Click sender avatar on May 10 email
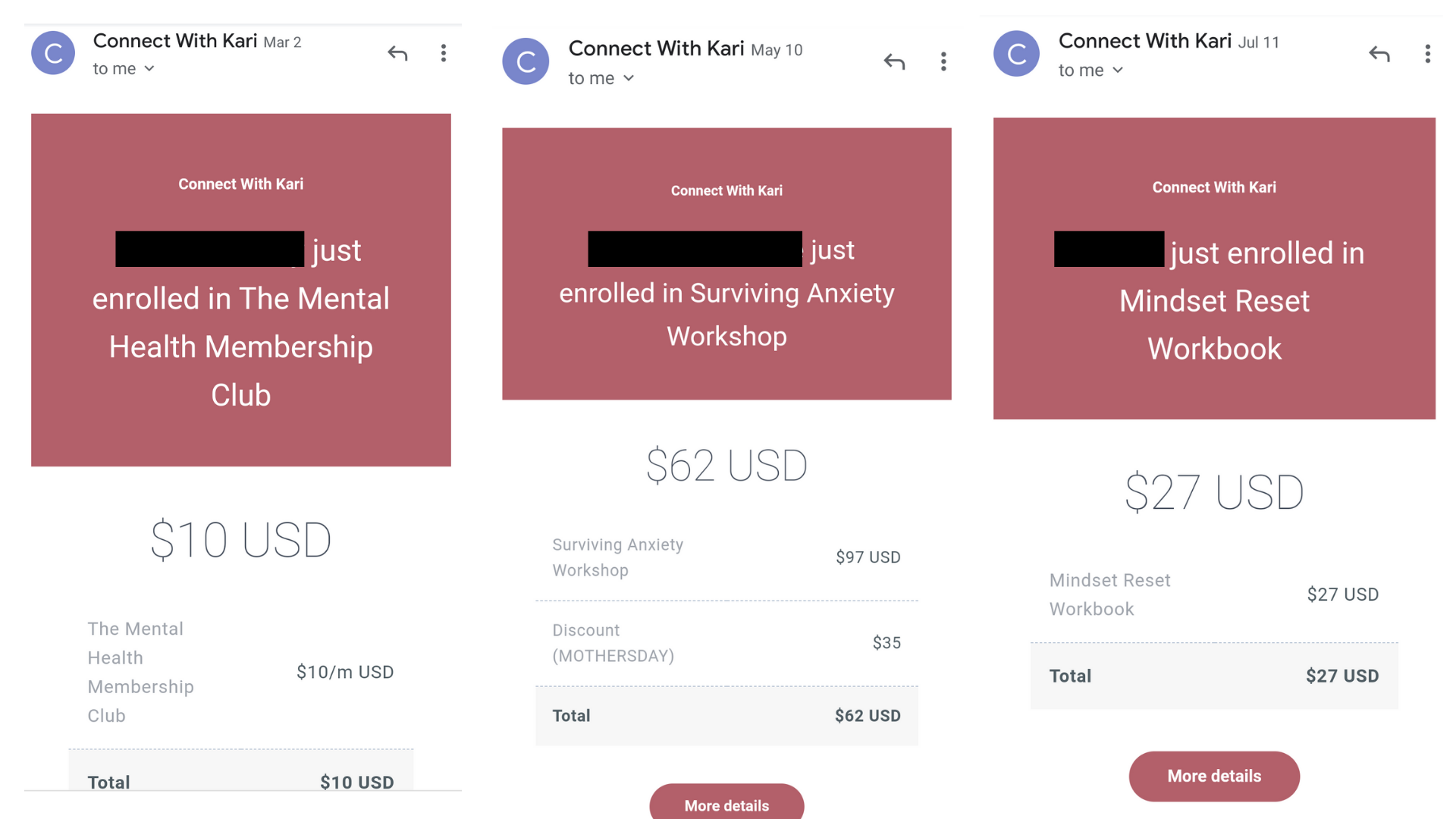Screen dimensions: 1456x819 coord(526,61)
